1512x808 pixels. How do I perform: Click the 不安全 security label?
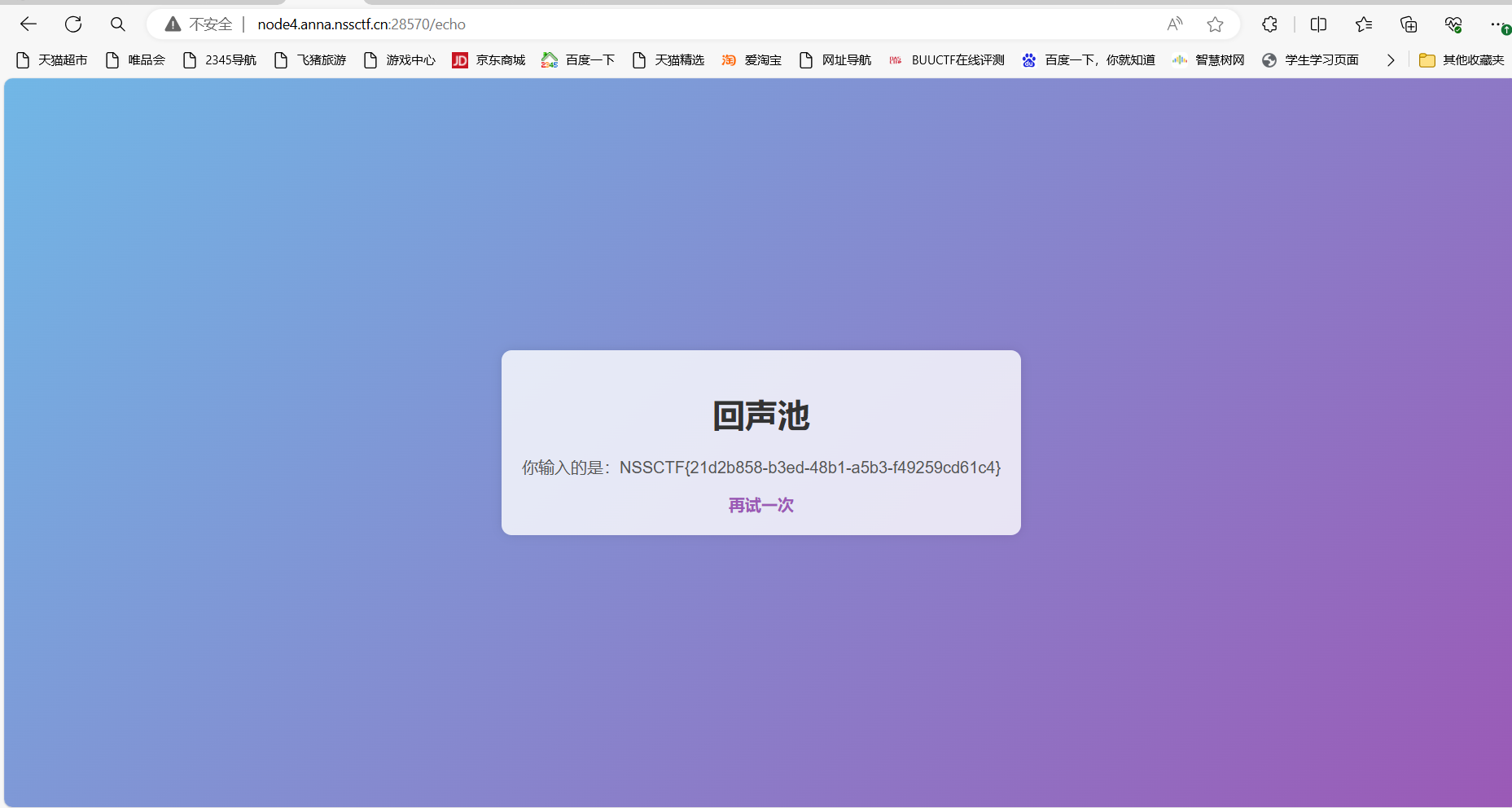coord(211,24)
